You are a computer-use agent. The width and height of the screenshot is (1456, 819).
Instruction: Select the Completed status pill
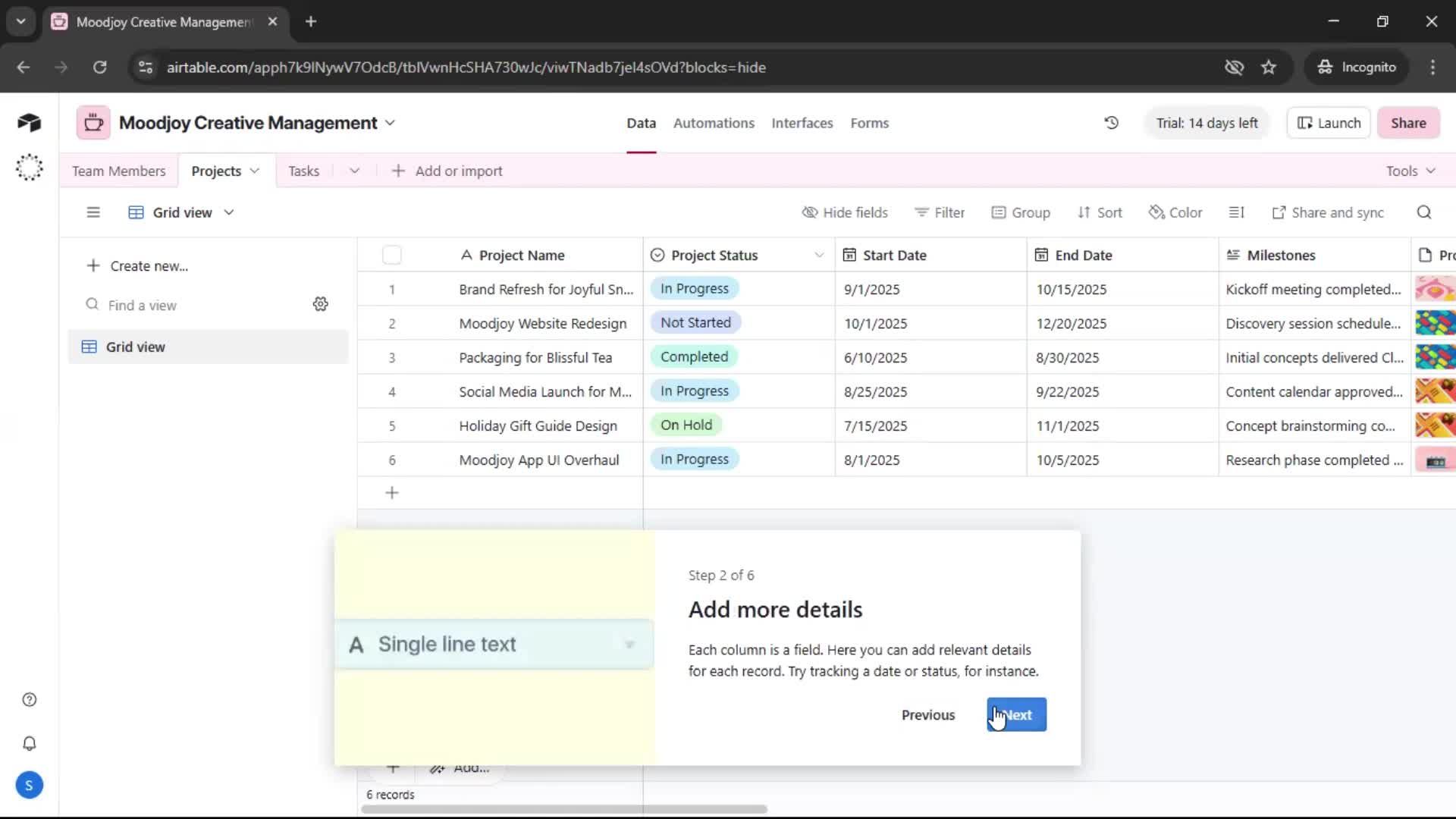coord(694,356)
